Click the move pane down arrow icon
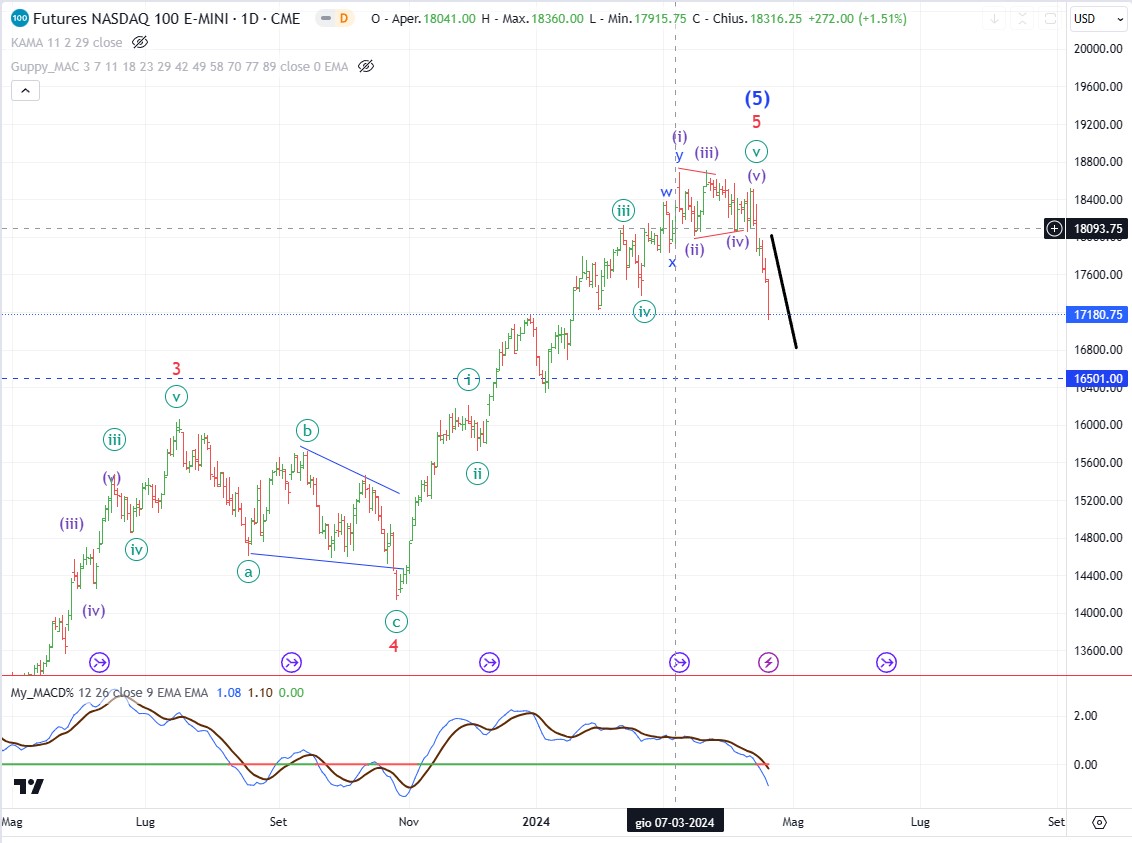 pos(994,19)
